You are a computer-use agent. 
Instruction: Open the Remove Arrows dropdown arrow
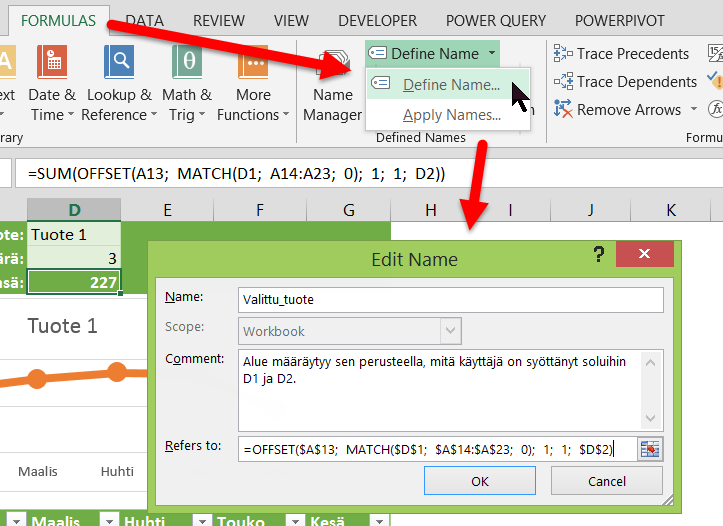point(691,110)
